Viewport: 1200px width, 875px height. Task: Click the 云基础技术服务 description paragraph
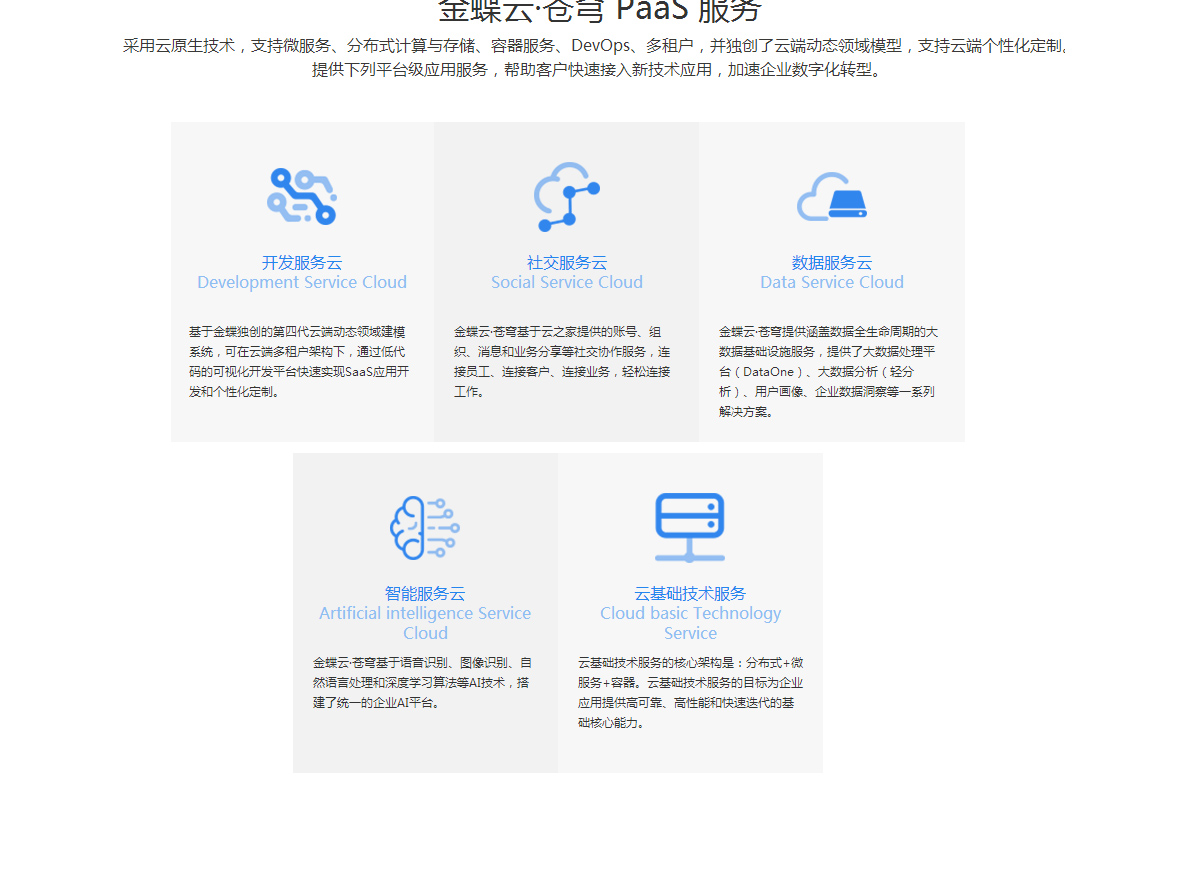point(690,692)
